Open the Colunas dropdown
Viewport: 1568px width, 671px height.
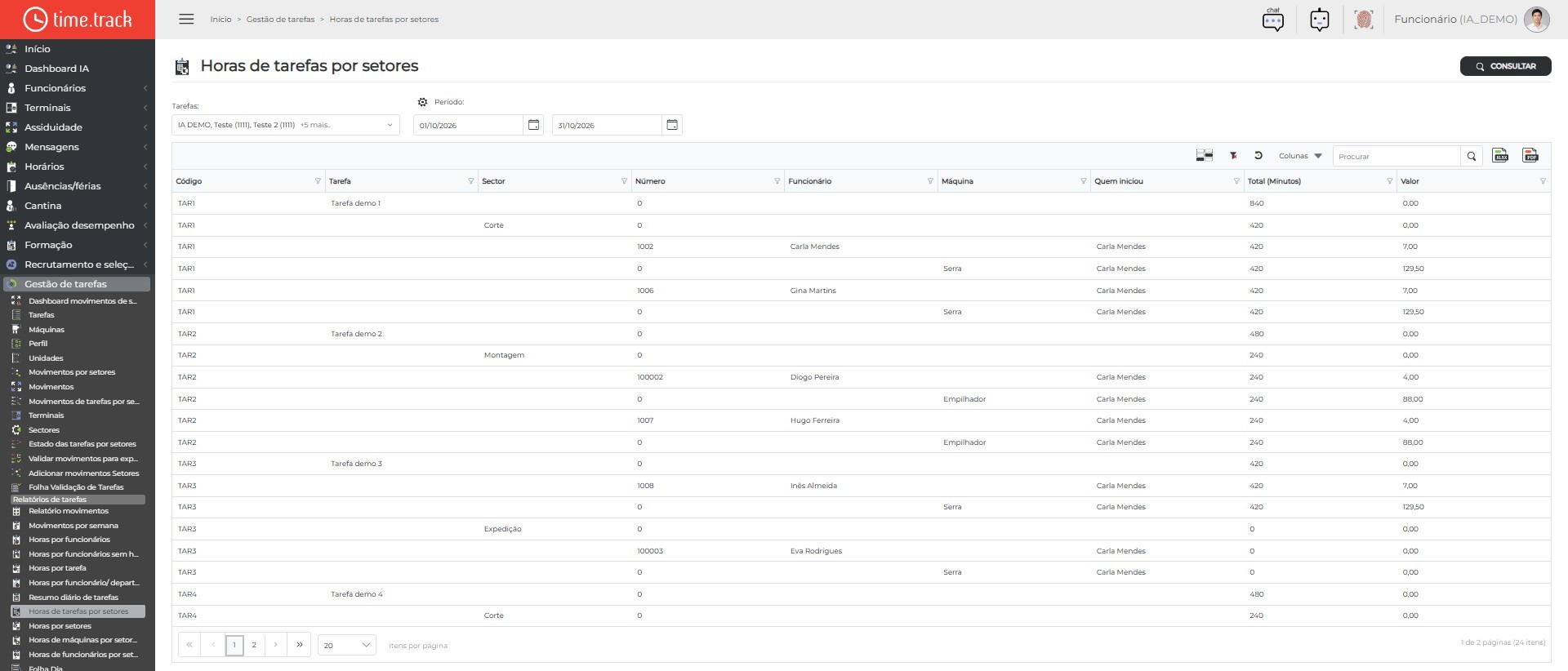click(1300, 156)
